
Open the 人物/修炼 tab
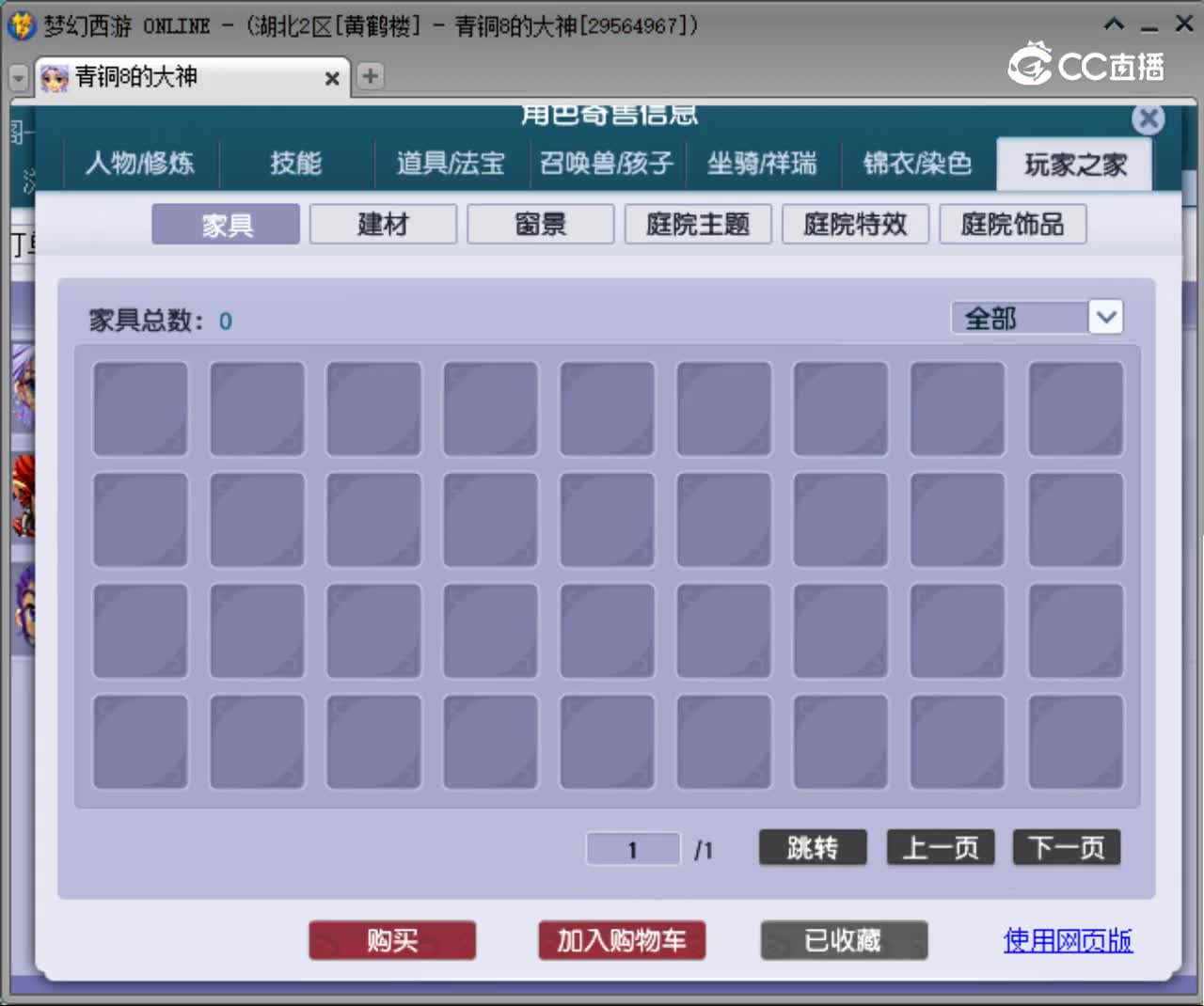pyautogui.click(x=140, y=164)
